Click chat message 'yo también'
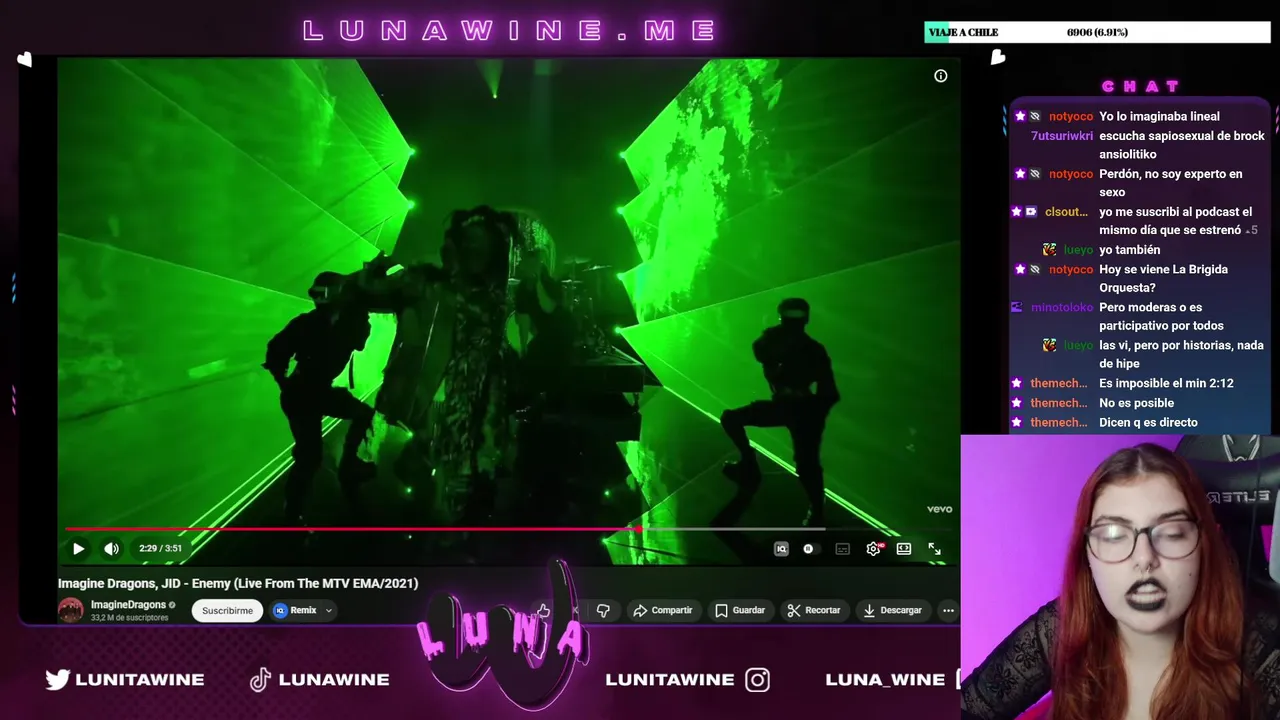1280x720 pixels. click(1130, 250)
